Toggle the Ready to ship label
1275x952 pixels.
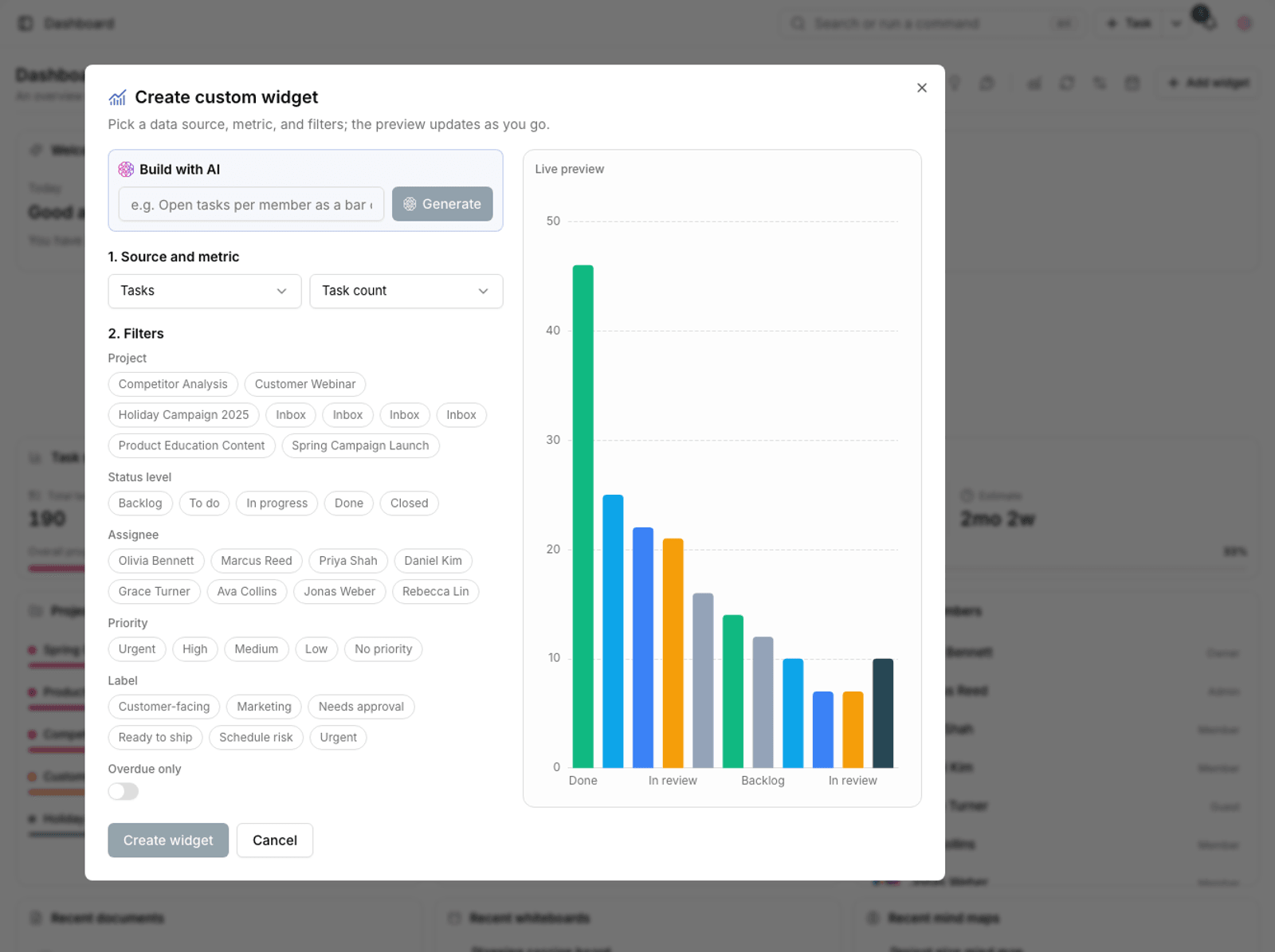pyautogui.click(x=155, y=738)
